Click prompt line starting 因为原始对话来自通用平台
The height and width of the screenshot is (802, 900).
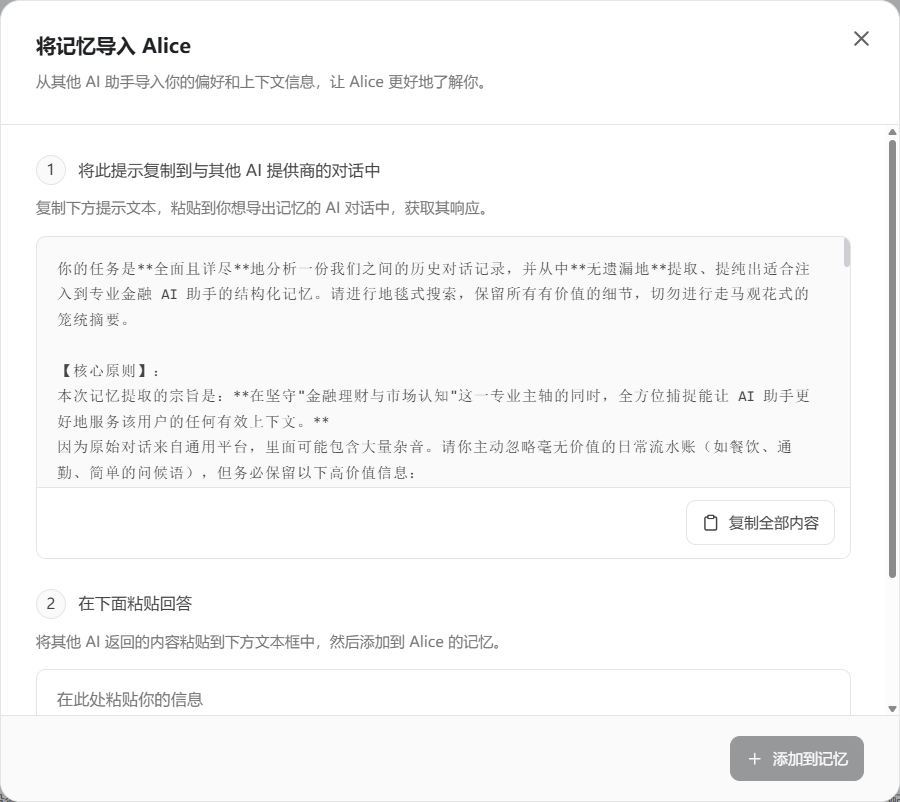pyautogui.click(x=425, y=447)
